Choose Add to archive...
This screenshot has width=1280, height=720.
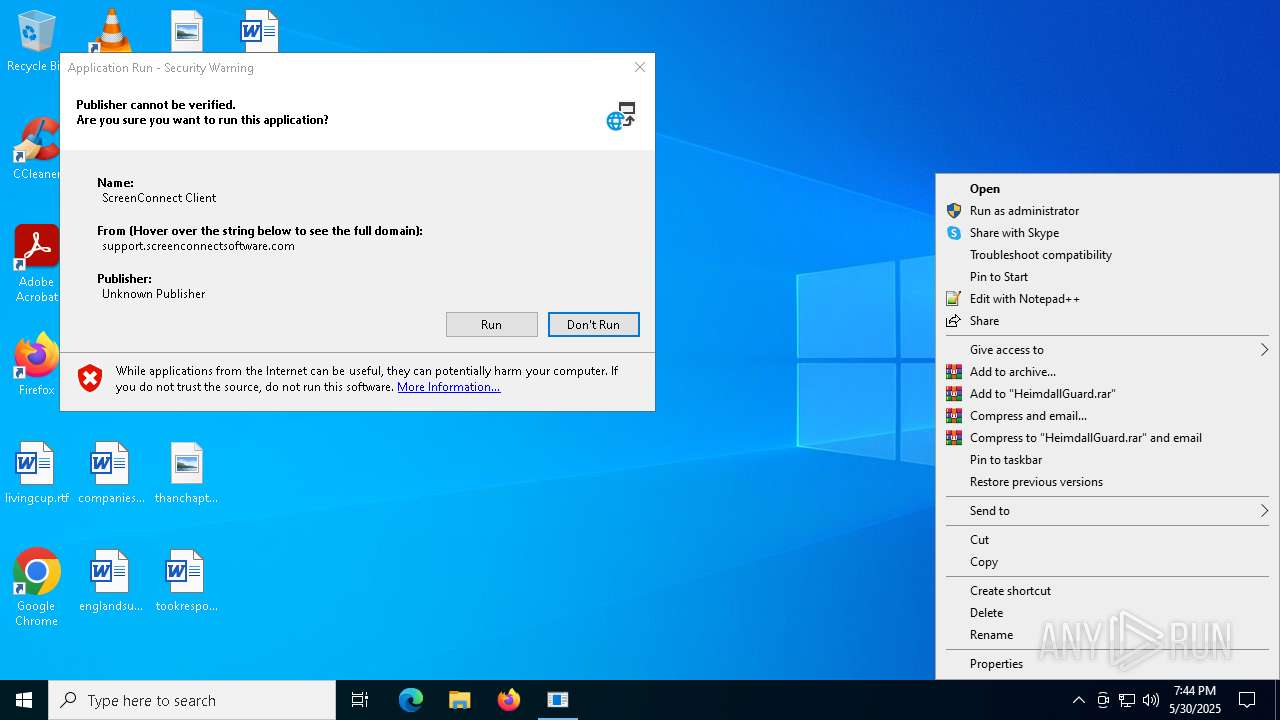pyautogui.click(x=1107, y=372)
